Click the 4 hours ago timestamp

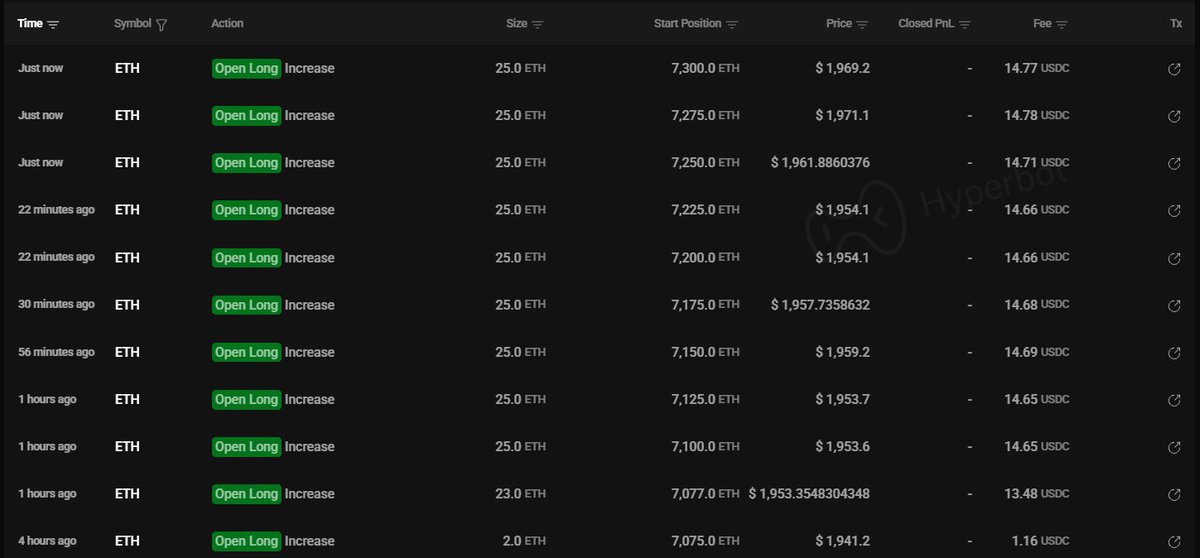coord(47,541)
